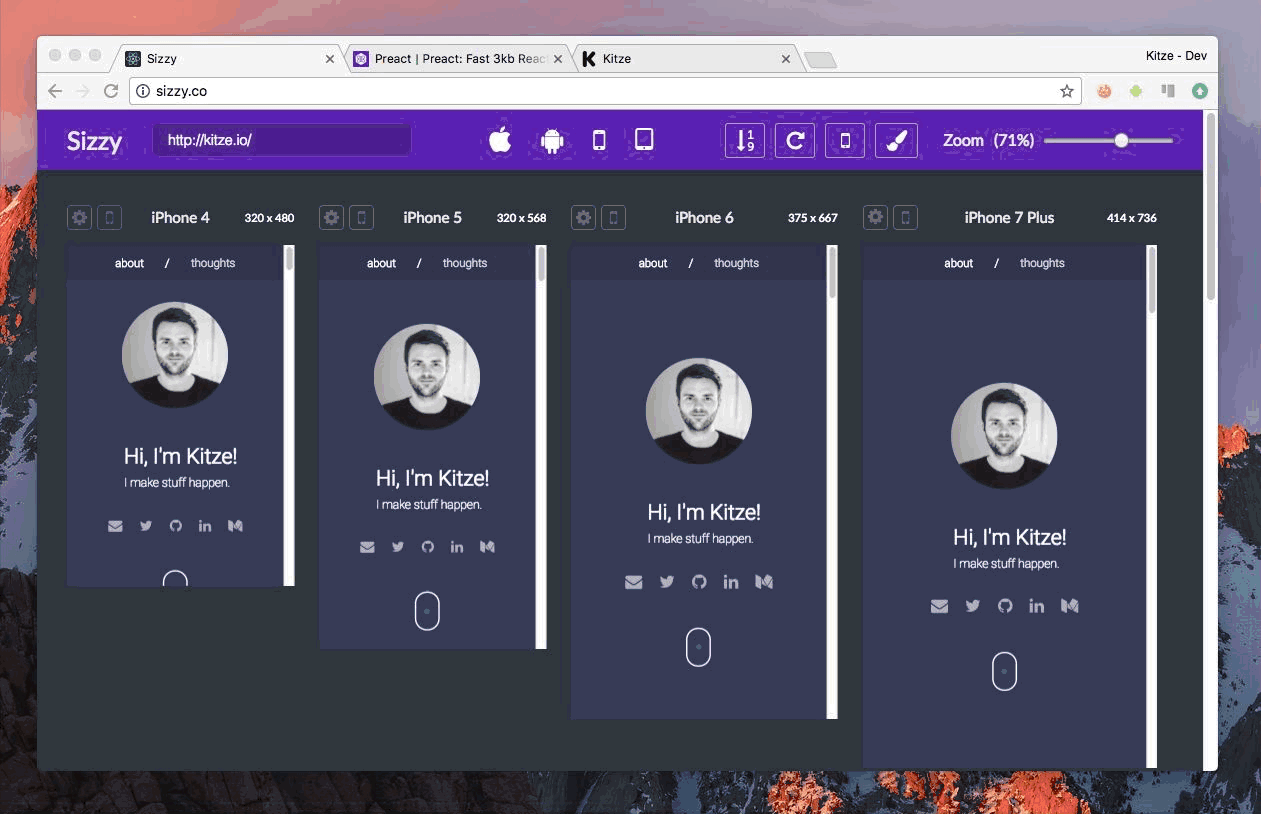
Task: Open the Android extension icon in Chrome toolbar
Action: [x=1136, y=91]
